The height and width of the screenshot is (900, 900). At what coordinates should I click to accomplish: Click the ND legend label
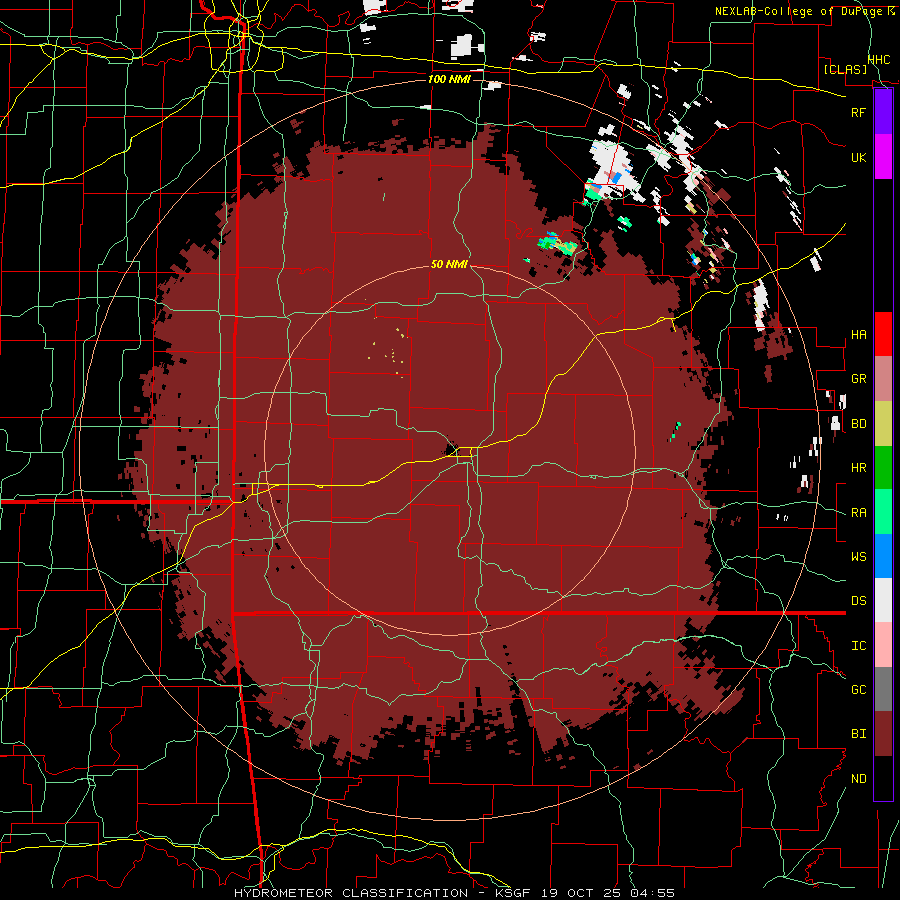click(x=858, y=779)
